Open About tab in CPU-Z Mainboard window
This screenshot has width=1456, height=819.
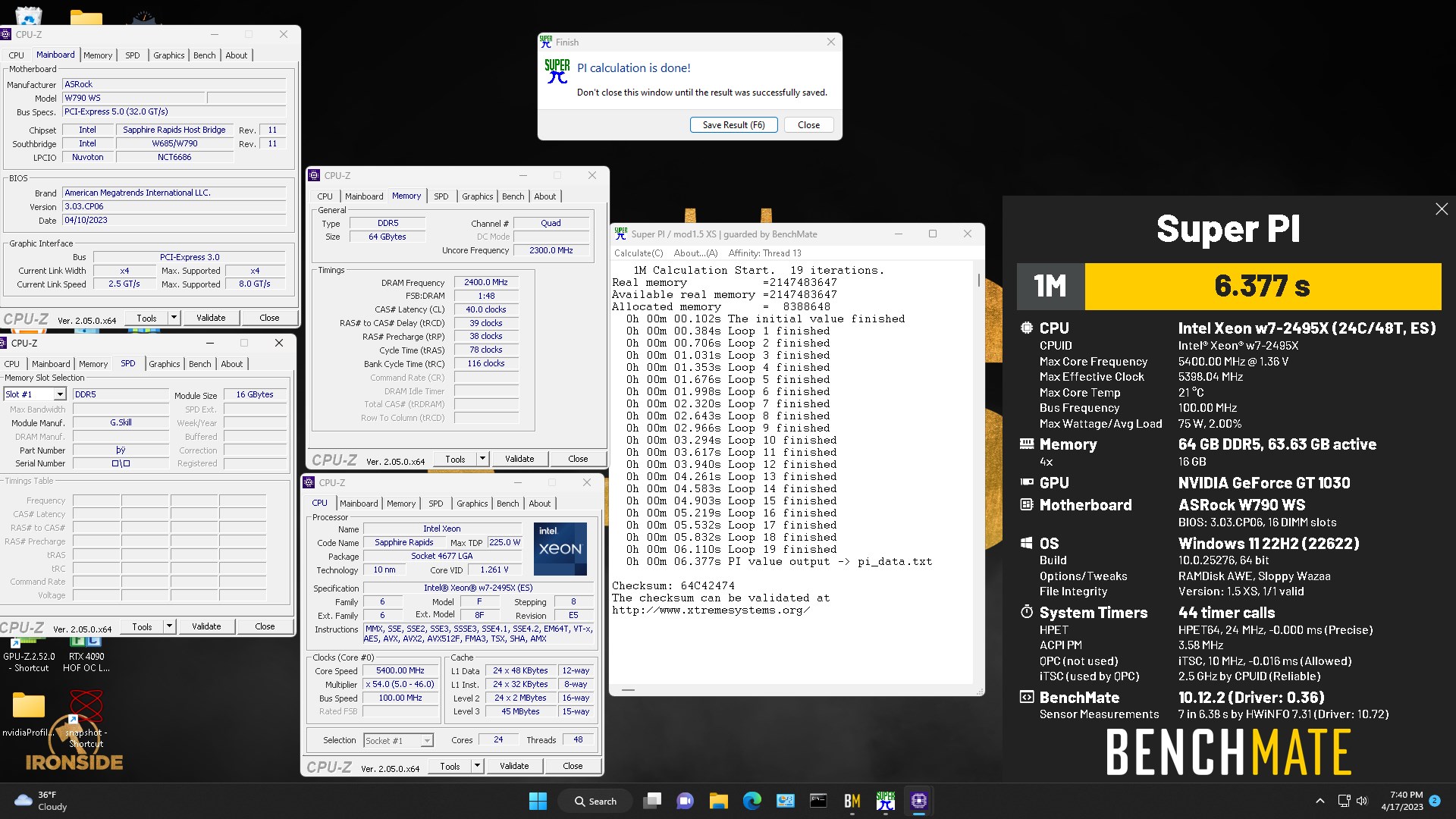pyautogui.click(x=236, y=55)
